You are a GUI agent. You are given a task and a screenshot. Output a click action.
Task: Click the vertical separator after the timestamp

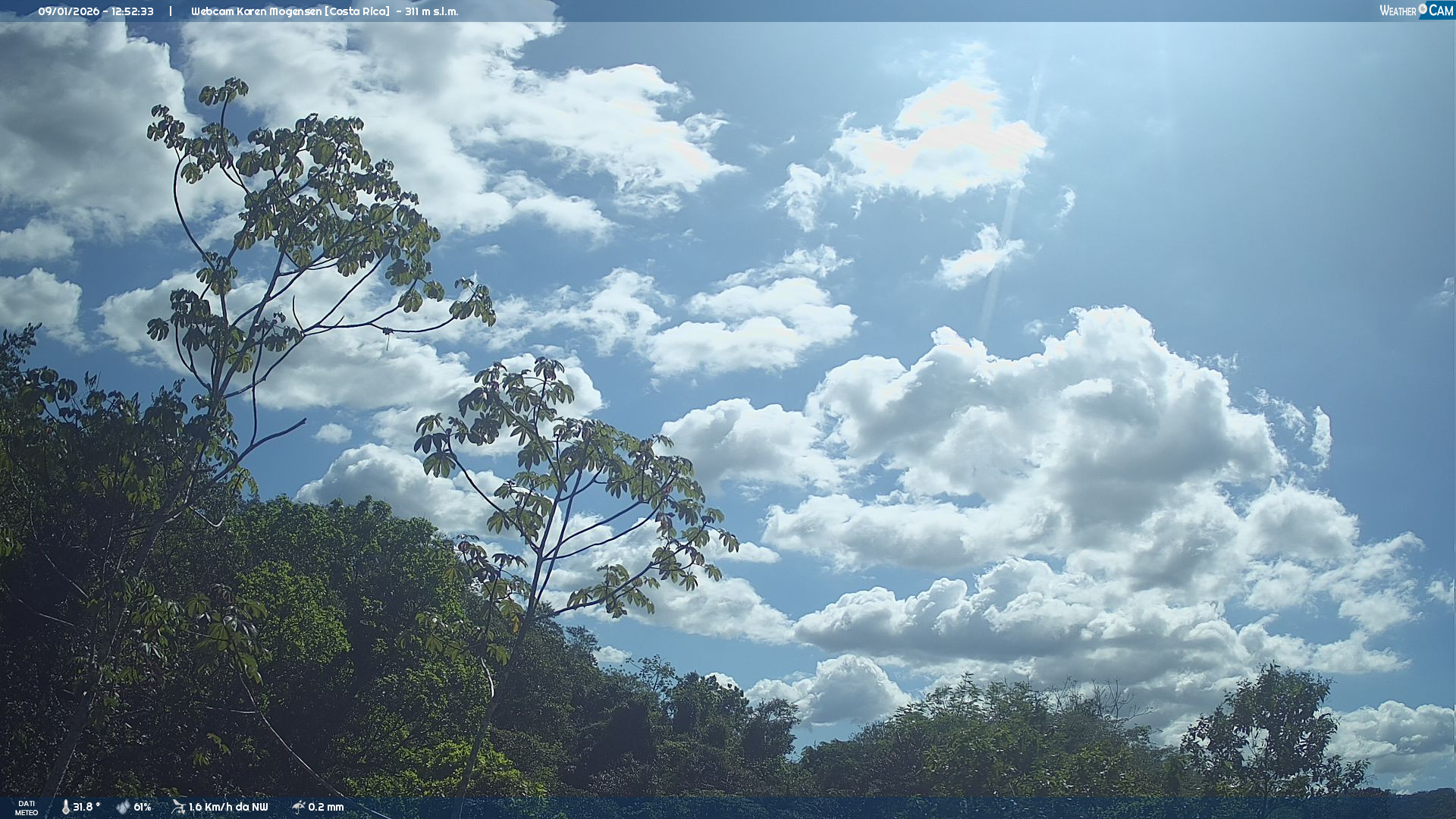coord(171,11)
